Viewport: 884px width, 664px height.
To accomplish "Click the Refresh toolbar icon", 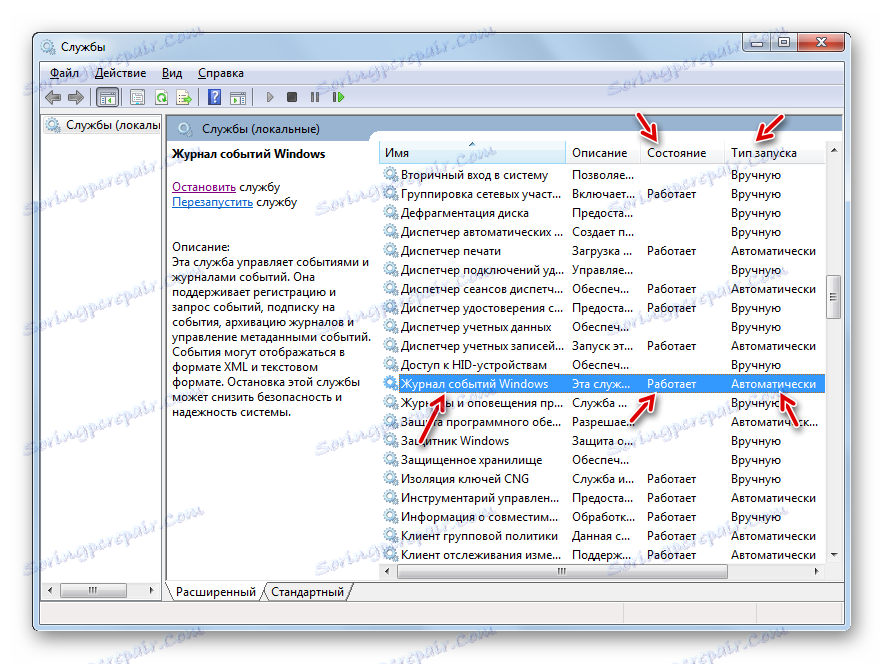I will tap(161, 98).
